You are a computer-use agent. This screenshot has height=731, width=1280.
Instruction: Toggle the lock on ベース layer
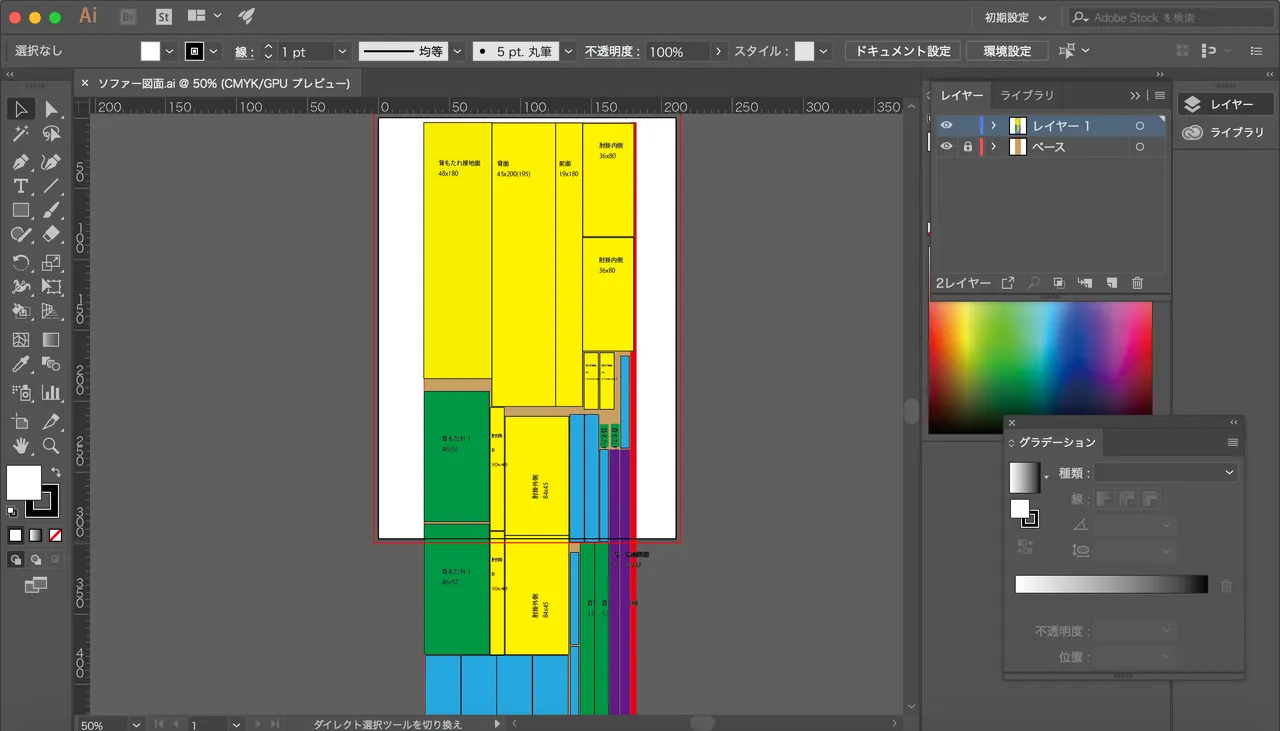967,147
